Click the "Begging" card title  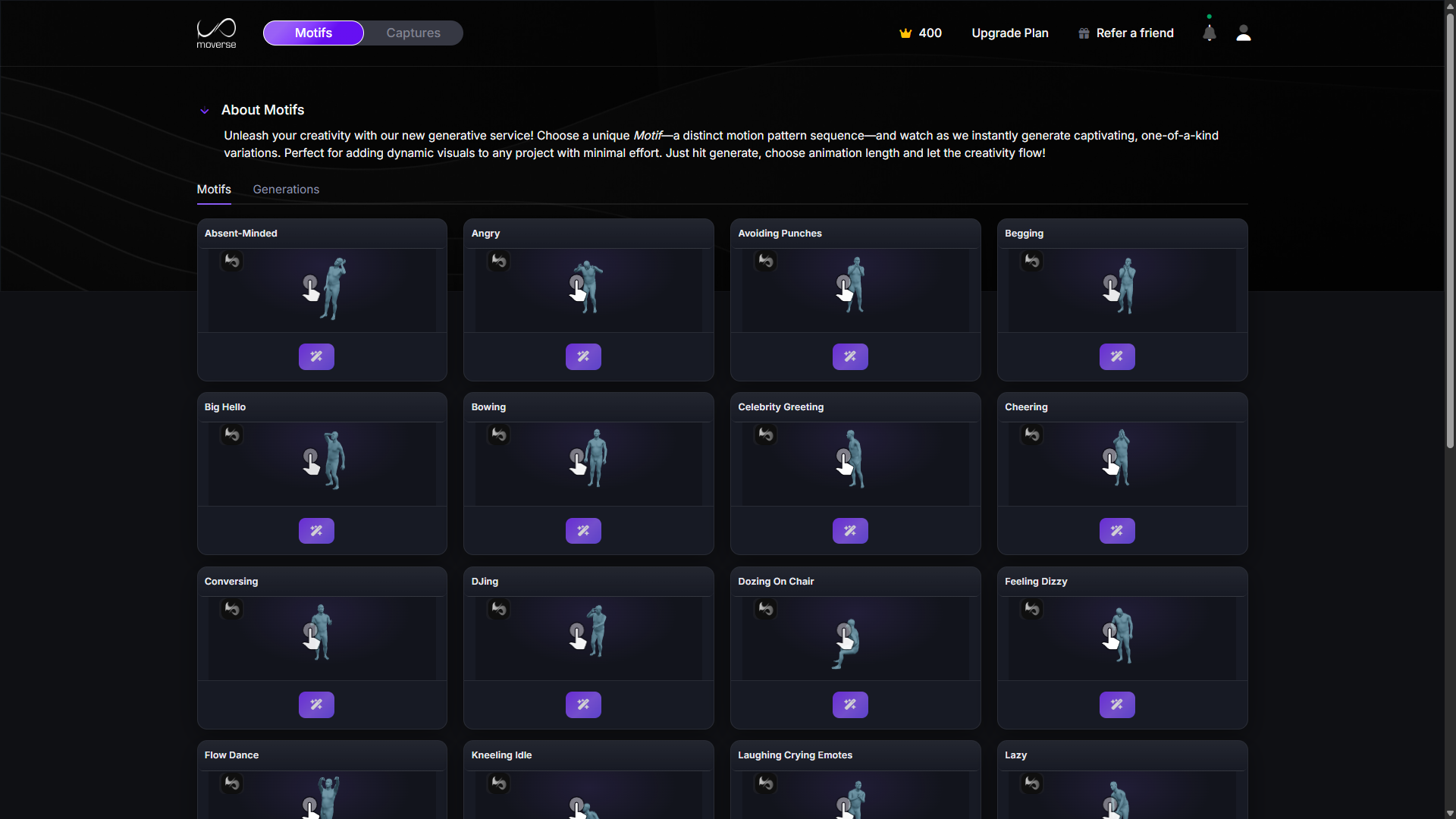(1024, 234)
